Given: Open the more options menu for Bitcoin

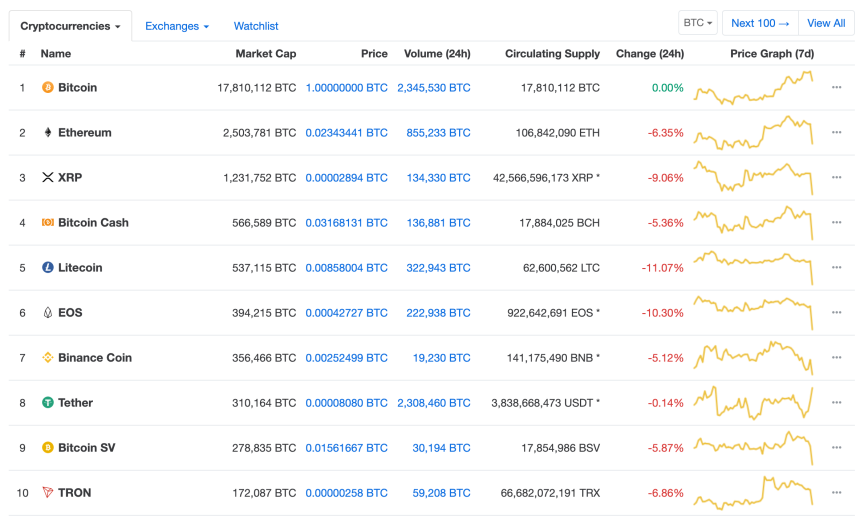Looking at the screenshot, I should 837,88.
